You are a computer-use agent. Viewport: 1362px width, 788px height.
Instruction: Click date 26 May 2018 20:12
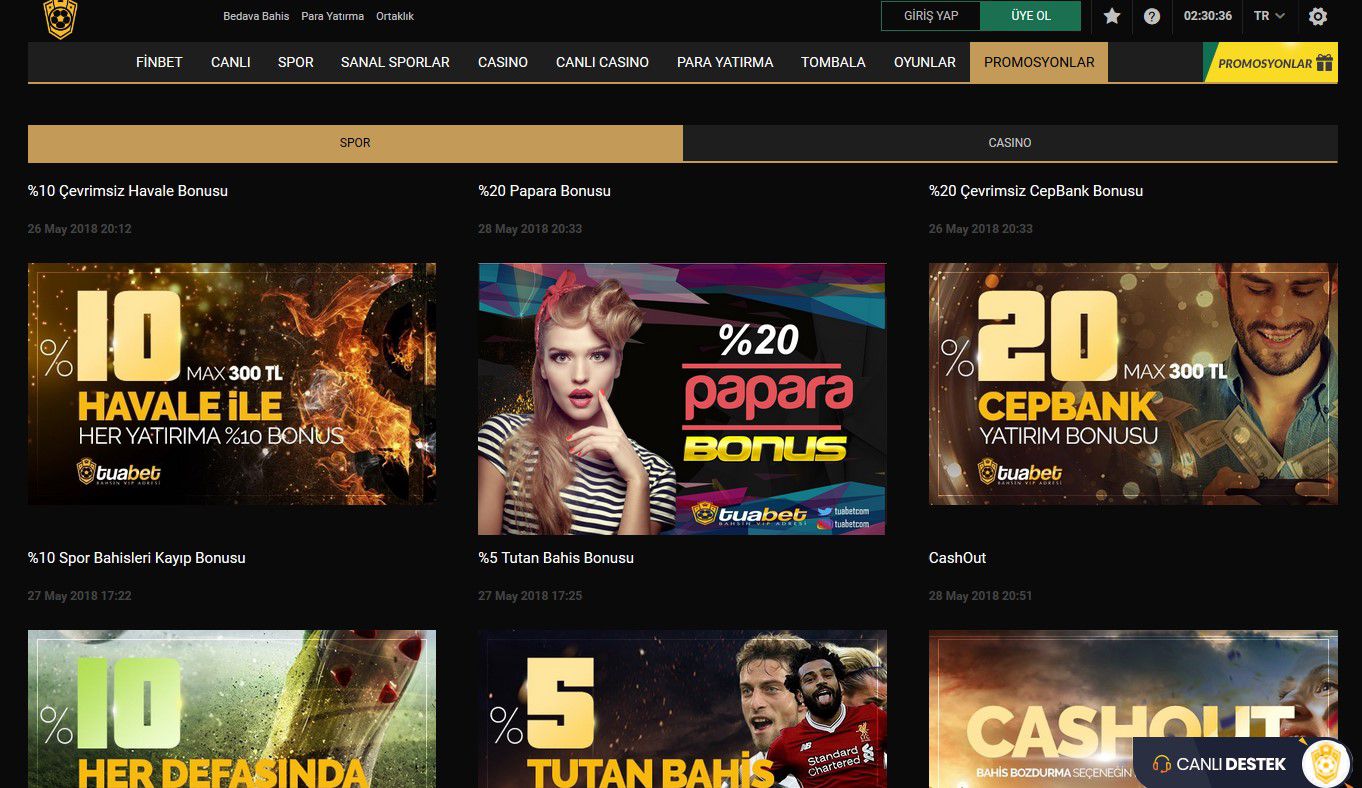coord(80,229)
